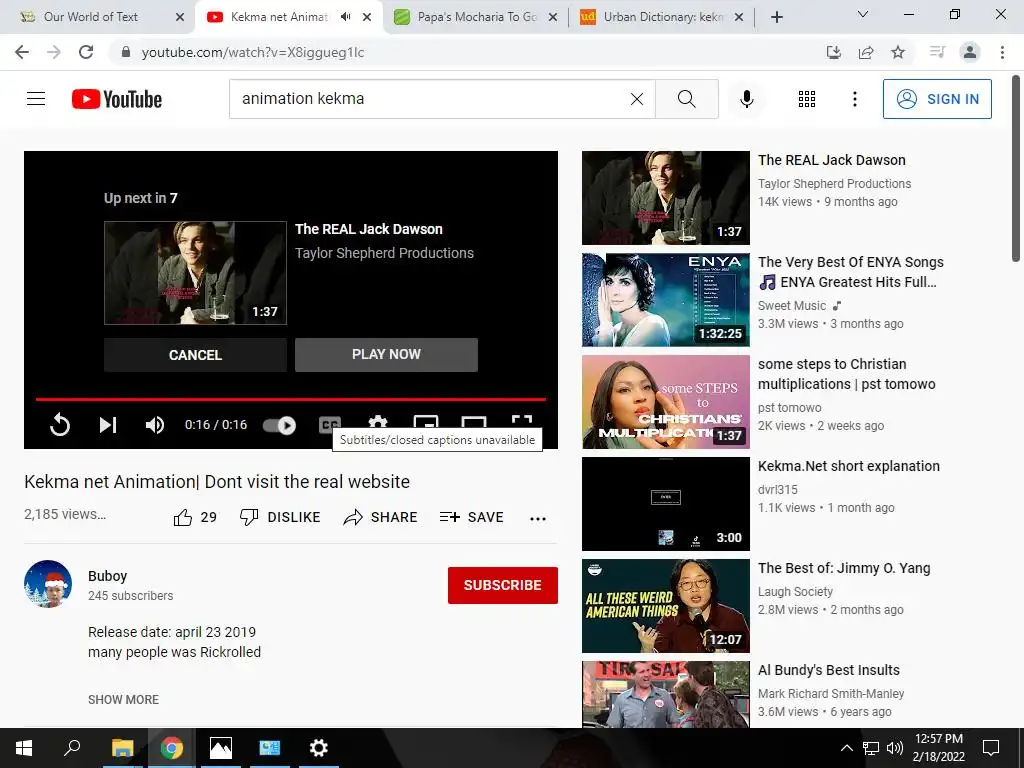
Task: Share the video
Action: click(x=380, y=517)
